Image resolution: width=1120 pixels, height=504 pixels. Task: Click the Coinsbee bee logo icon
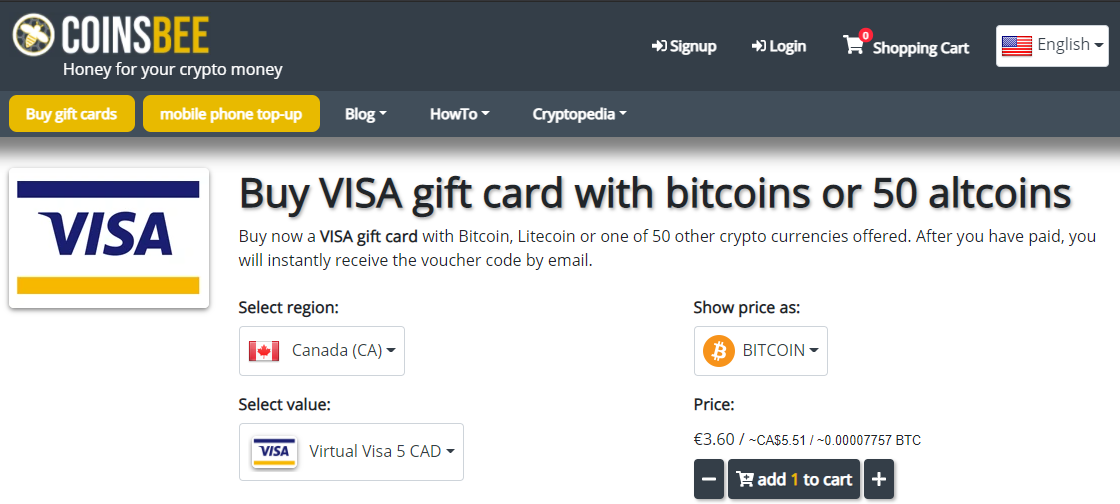pos(33,34)
